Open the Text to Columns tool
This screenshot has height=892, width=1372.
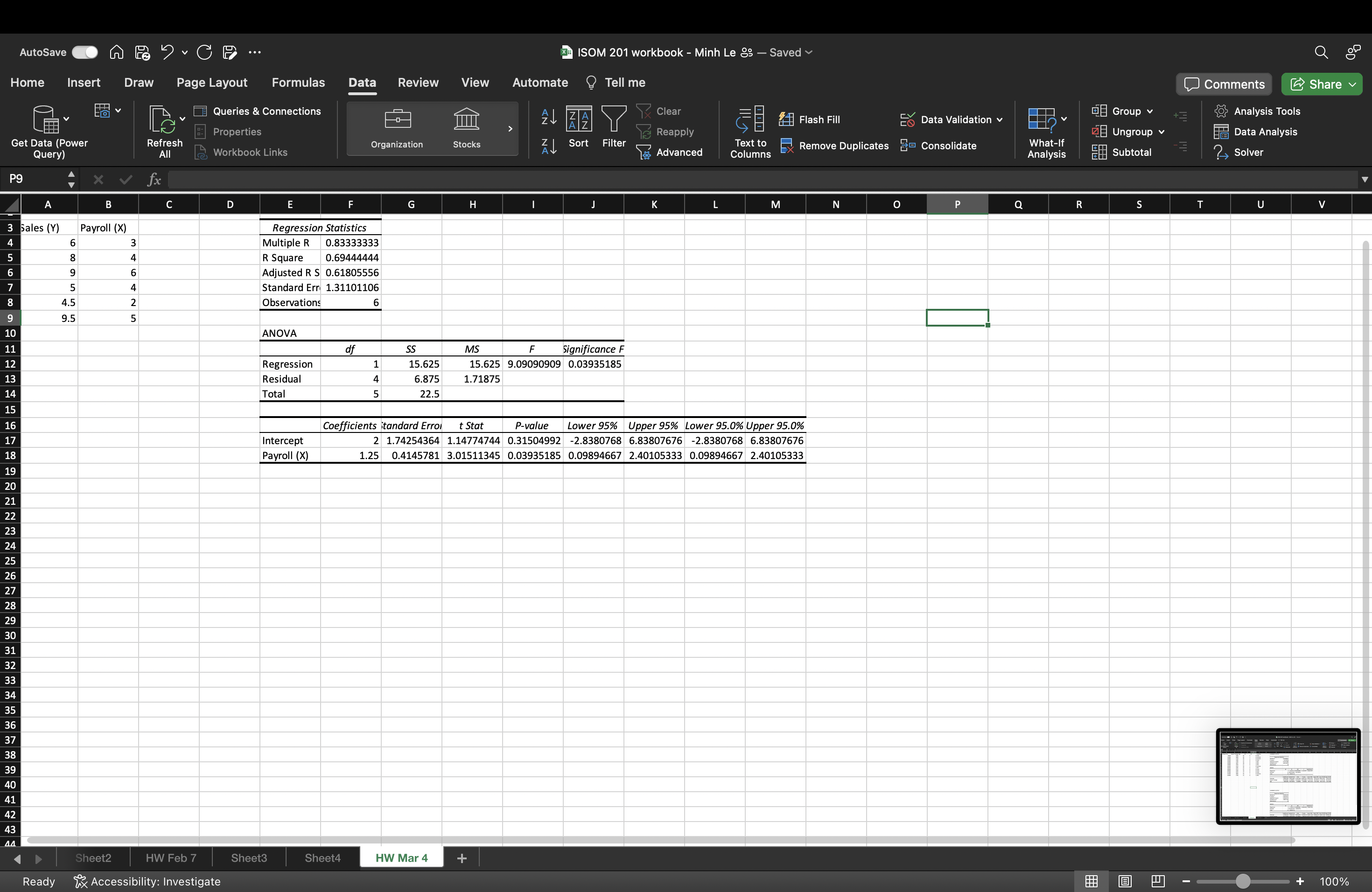749,132
